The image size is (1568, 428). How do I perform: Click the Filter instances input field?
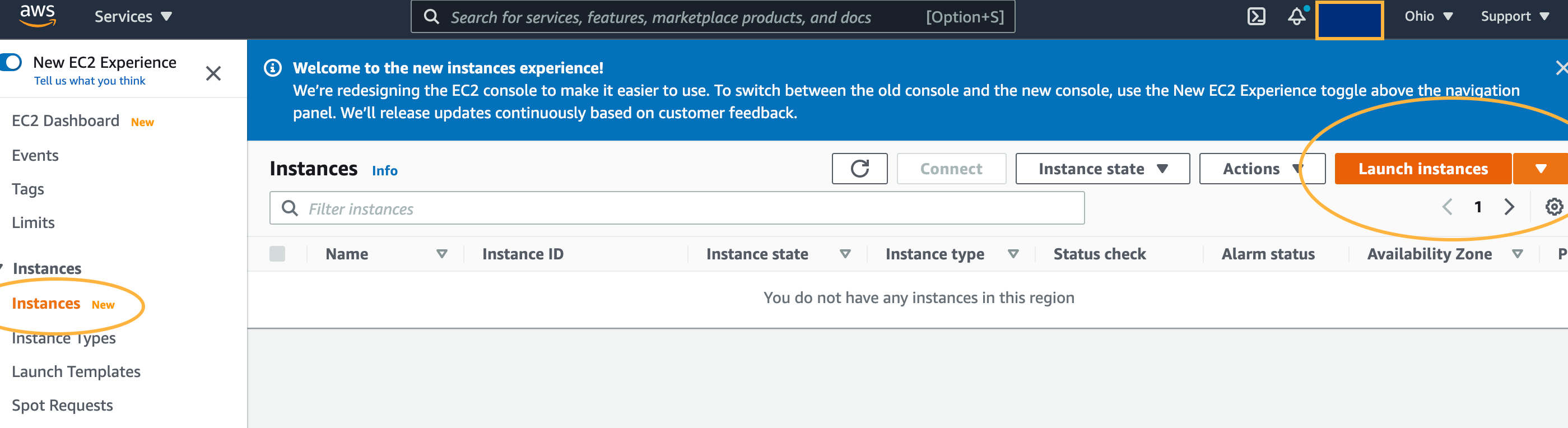point(677,208)
